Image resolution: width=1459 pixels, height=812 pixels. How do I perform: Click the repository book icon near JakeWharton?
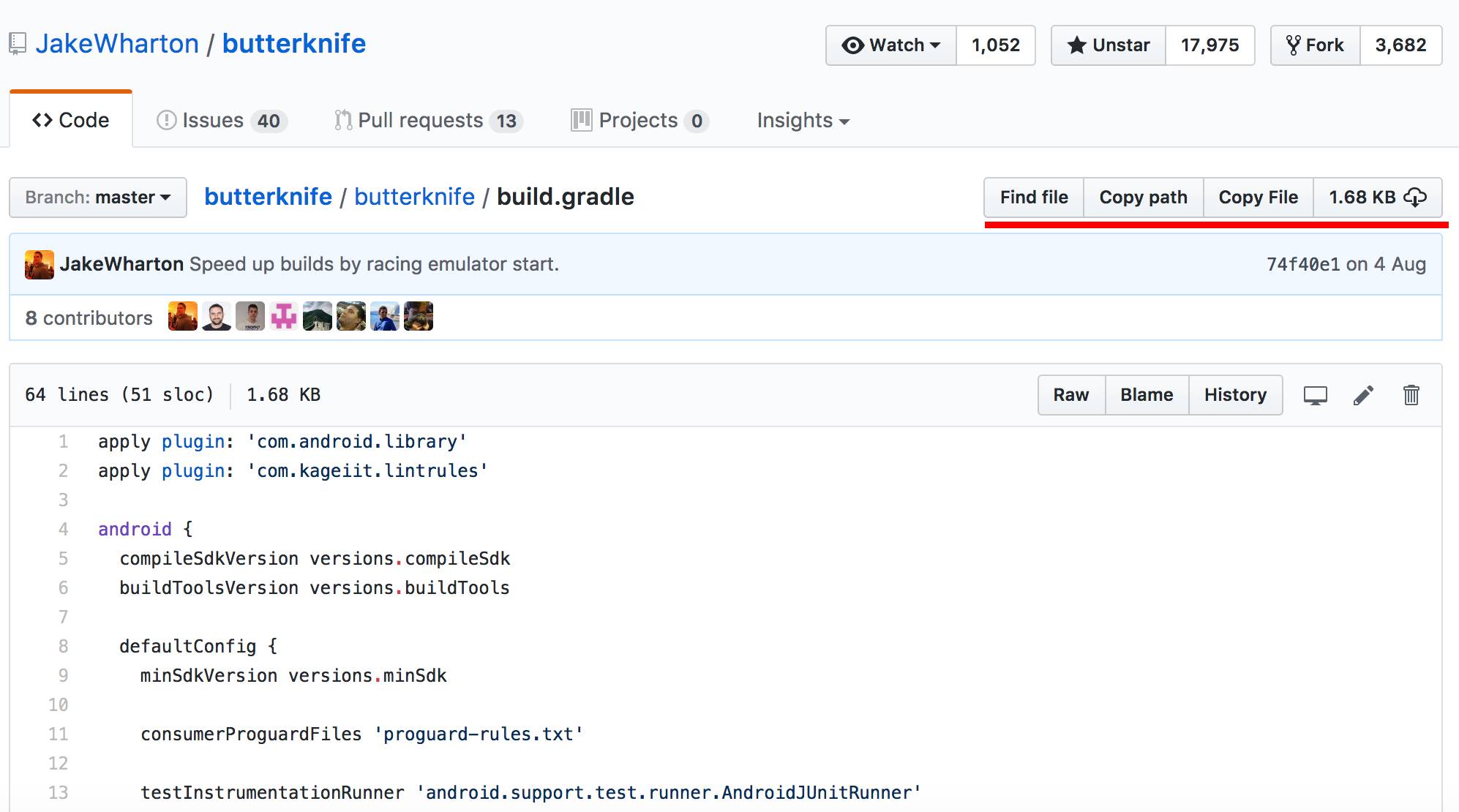pyautogui.click(x=18, y=44)
